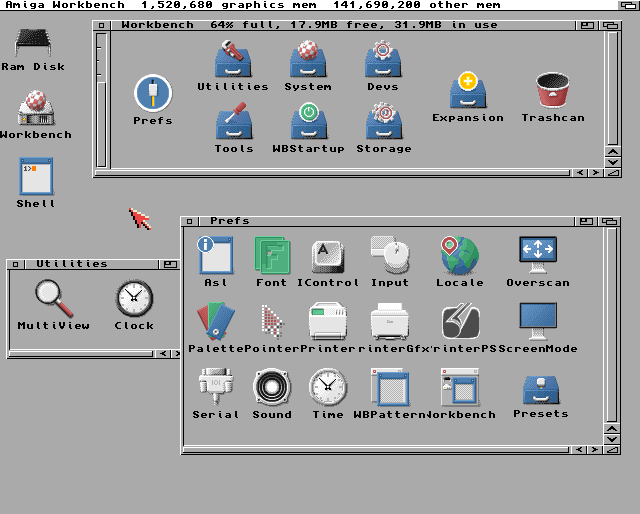
Task: Open the Sound preferences icon
Action: 271,388
